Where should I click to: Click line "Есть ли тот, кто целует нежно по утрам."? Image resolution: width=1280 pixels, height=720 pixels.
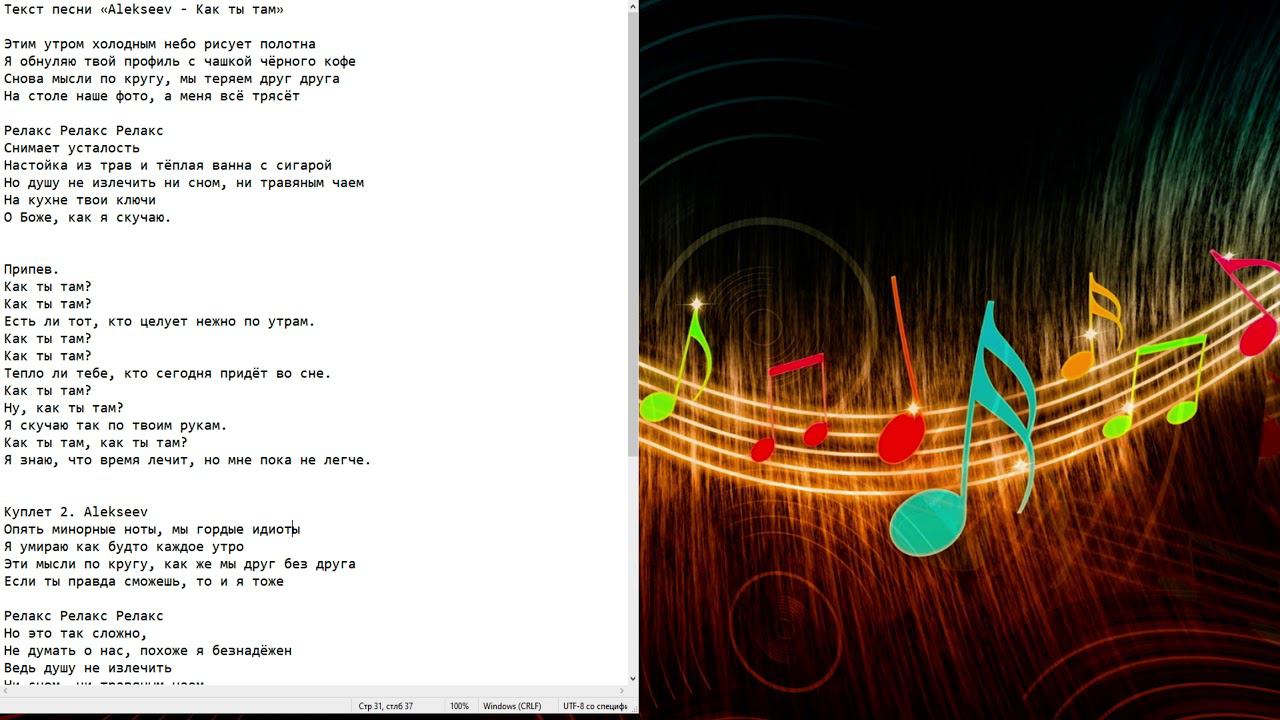[160, 321]
